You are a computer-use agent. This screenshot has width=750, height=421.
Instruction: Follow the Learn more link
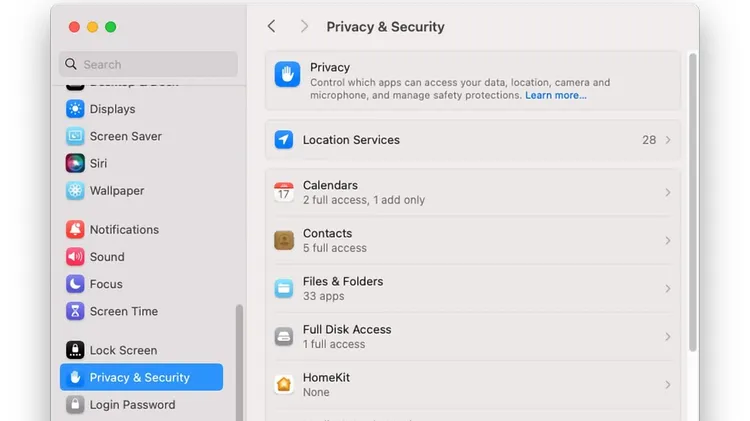pos(555,95)
